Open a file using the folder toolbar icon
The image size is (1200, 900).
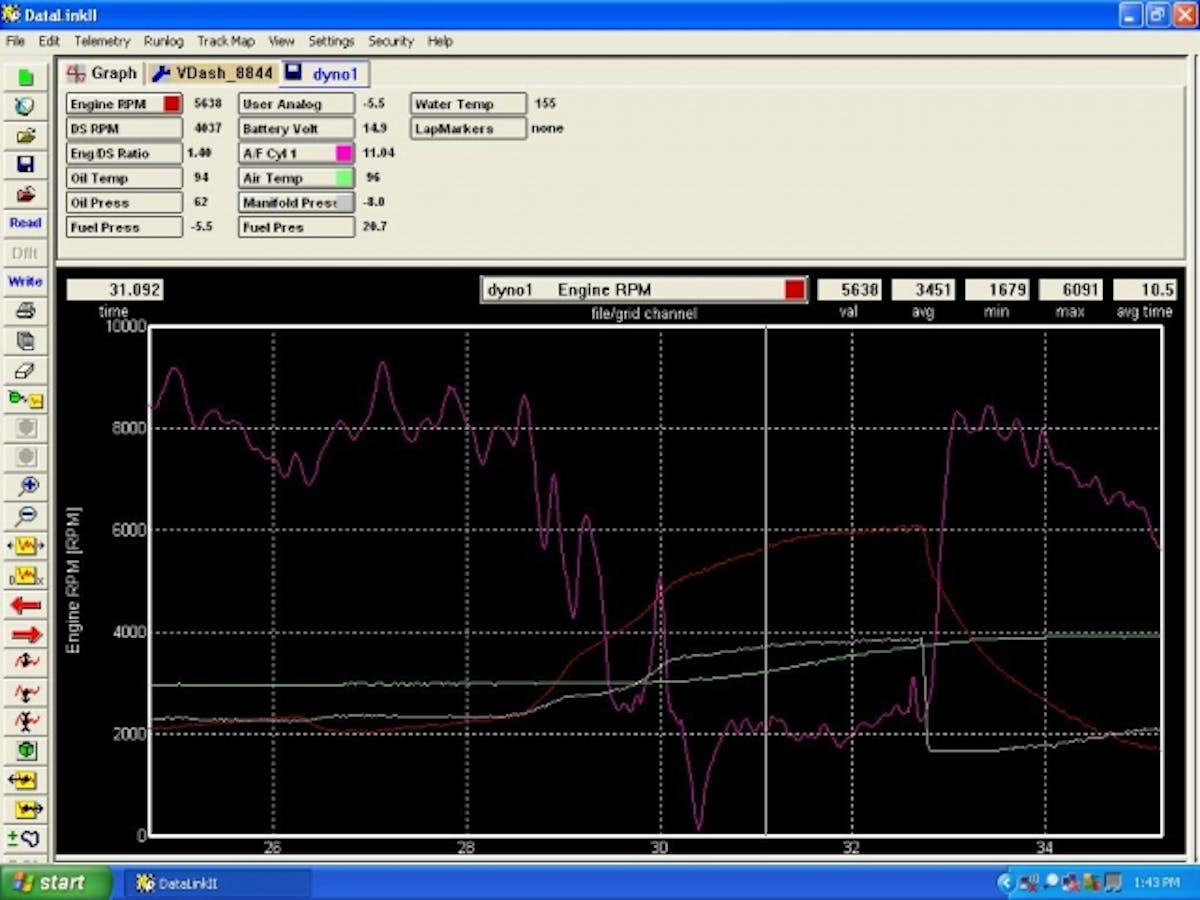[23, 134]
